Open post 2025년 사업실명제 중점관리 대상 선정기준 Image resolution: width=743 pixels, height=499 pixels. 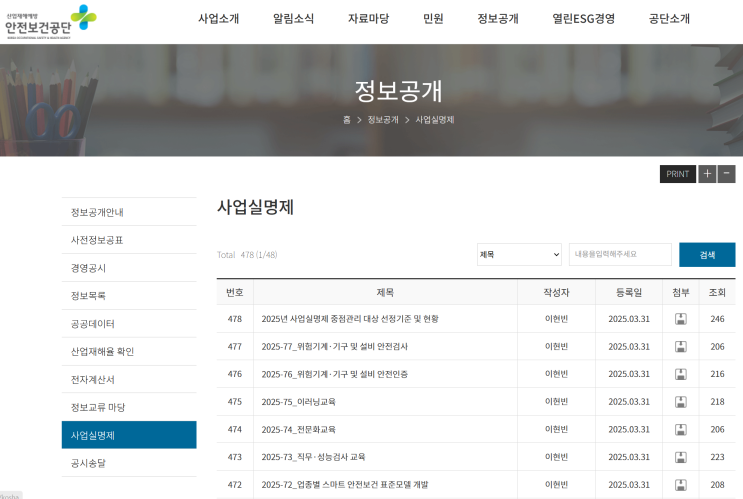(350, 319)
